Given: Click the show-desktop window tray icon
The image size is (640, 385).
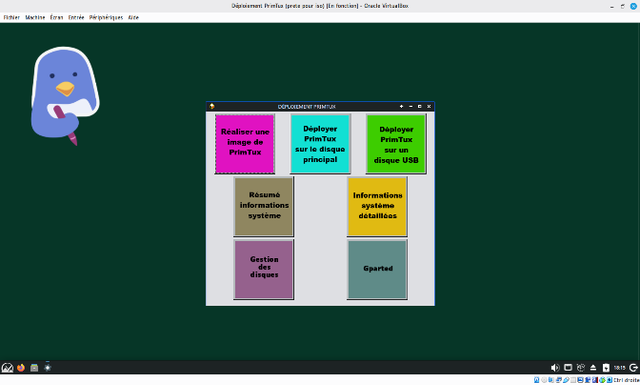Looking at the screenshot, I should tap(568, 367).
